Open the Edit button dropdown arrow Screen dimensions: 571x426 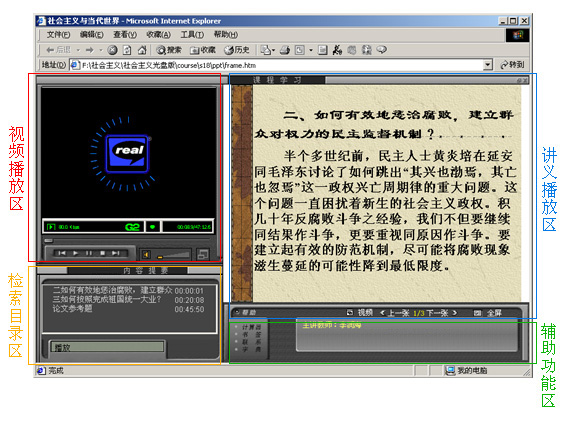[311, 50]
